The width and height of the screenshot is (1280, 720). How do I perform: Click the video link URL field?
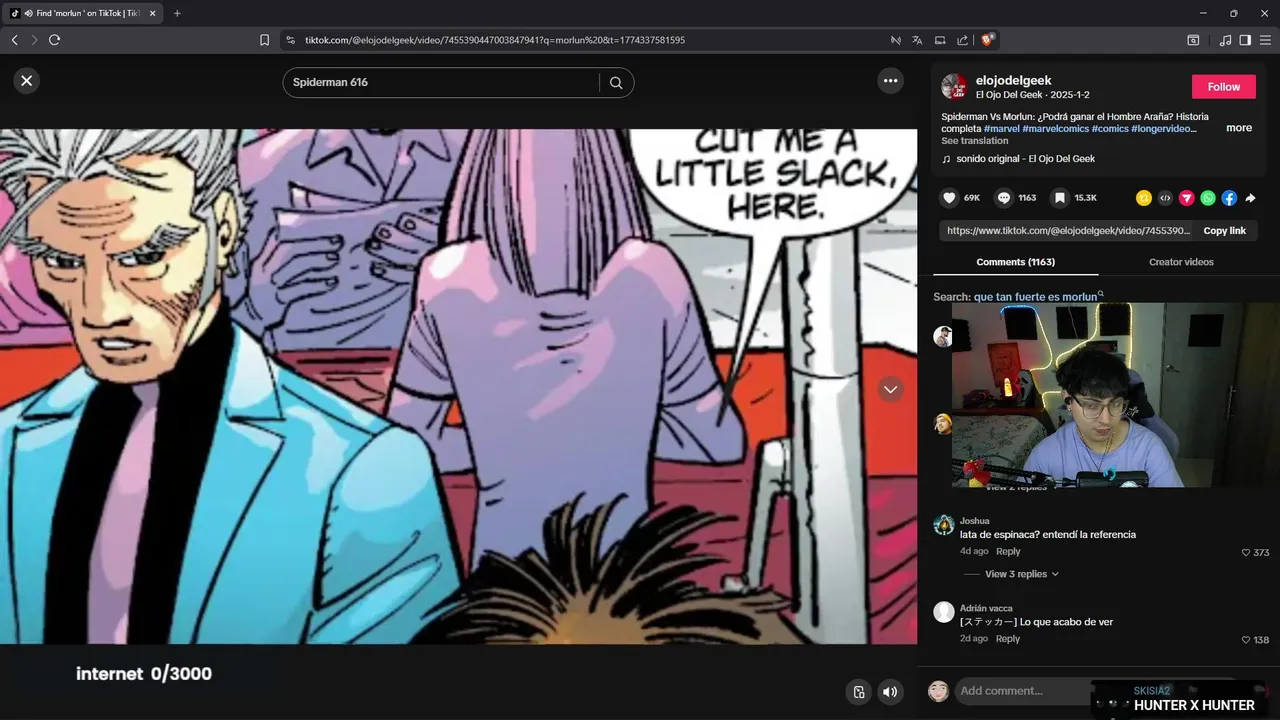click(1069, 231)
